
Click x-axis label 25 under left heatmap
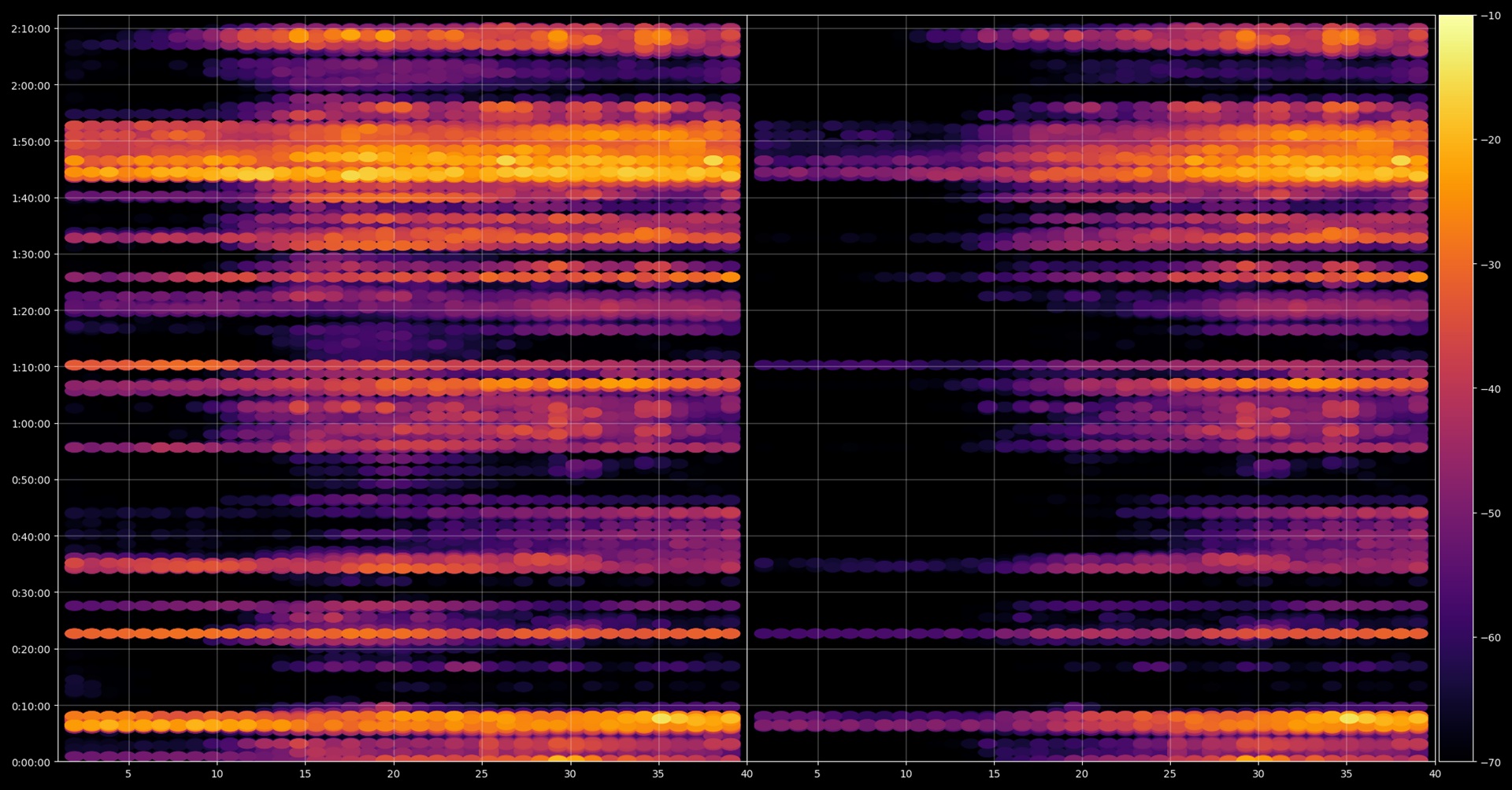[481, 773]
